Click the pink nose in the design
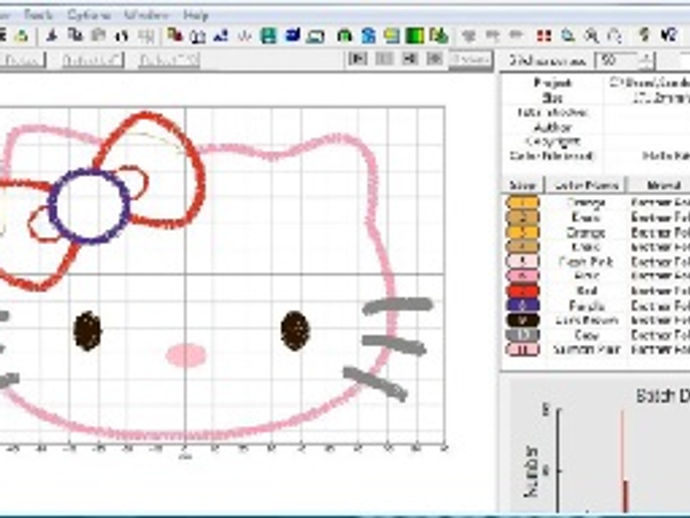 point(186,355)
